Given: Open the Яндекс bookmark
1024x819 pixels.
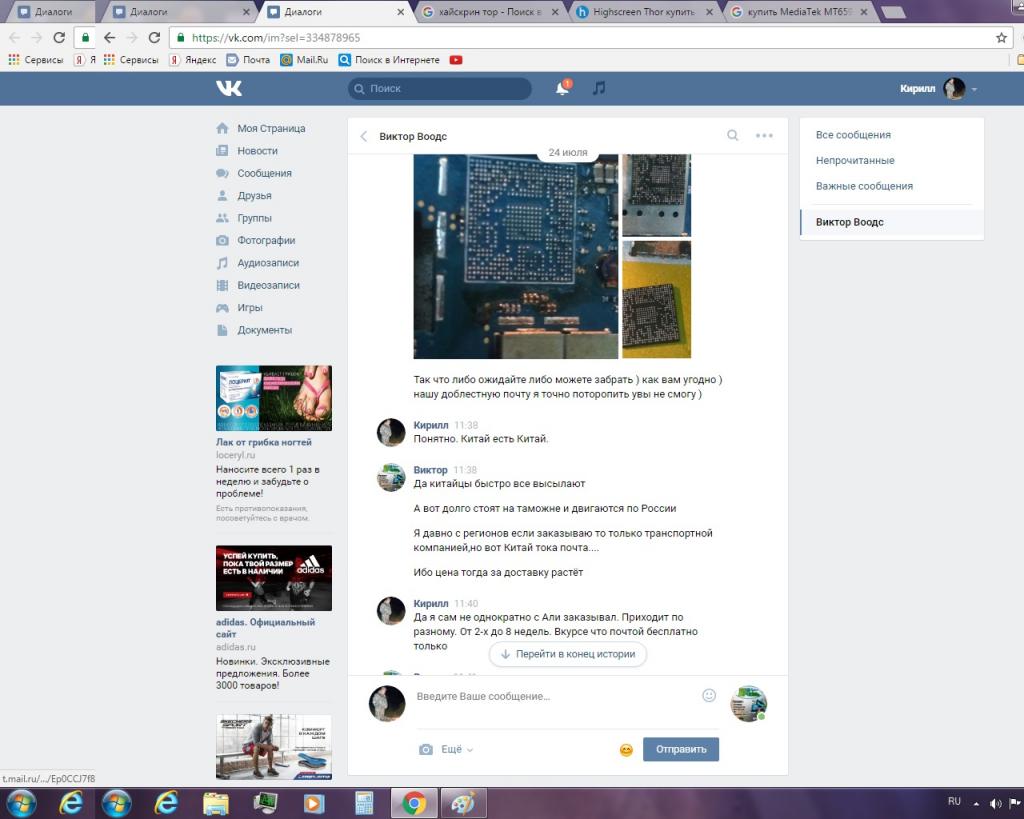Looking at the screenshot, I should [x=193, y=59].
